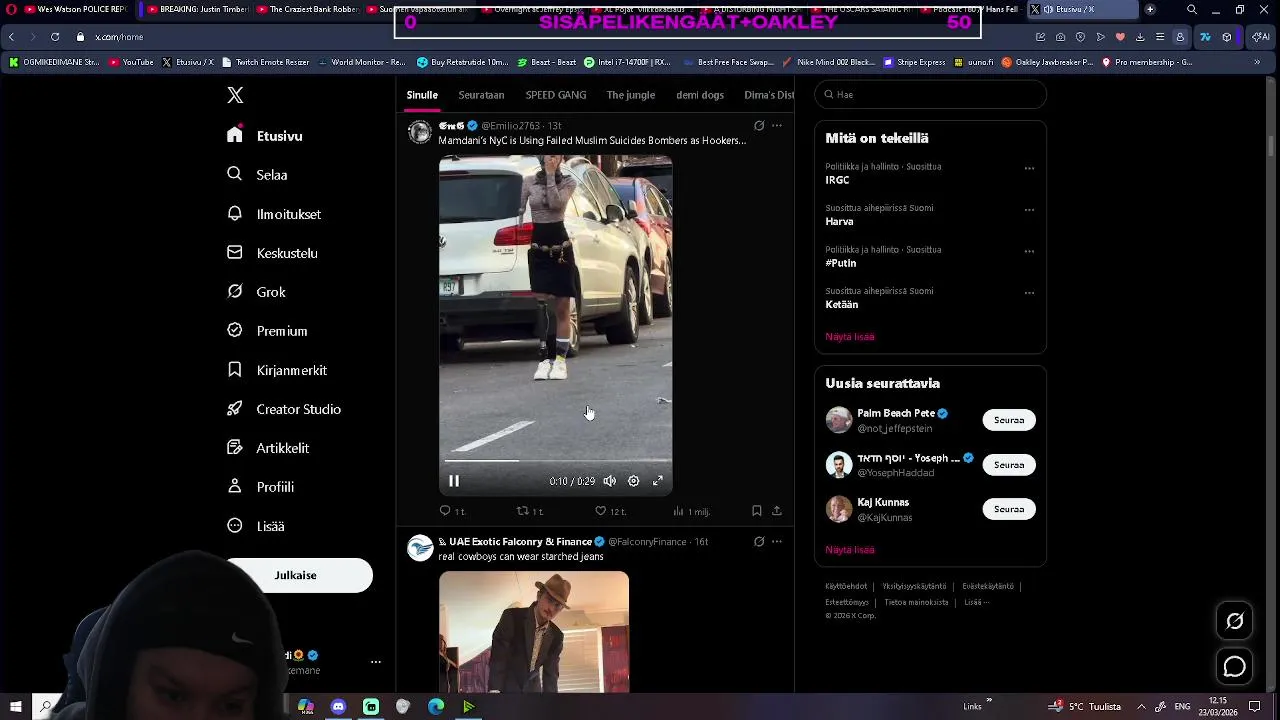
Task: Click video progress bar
Action: coord(555,461)
